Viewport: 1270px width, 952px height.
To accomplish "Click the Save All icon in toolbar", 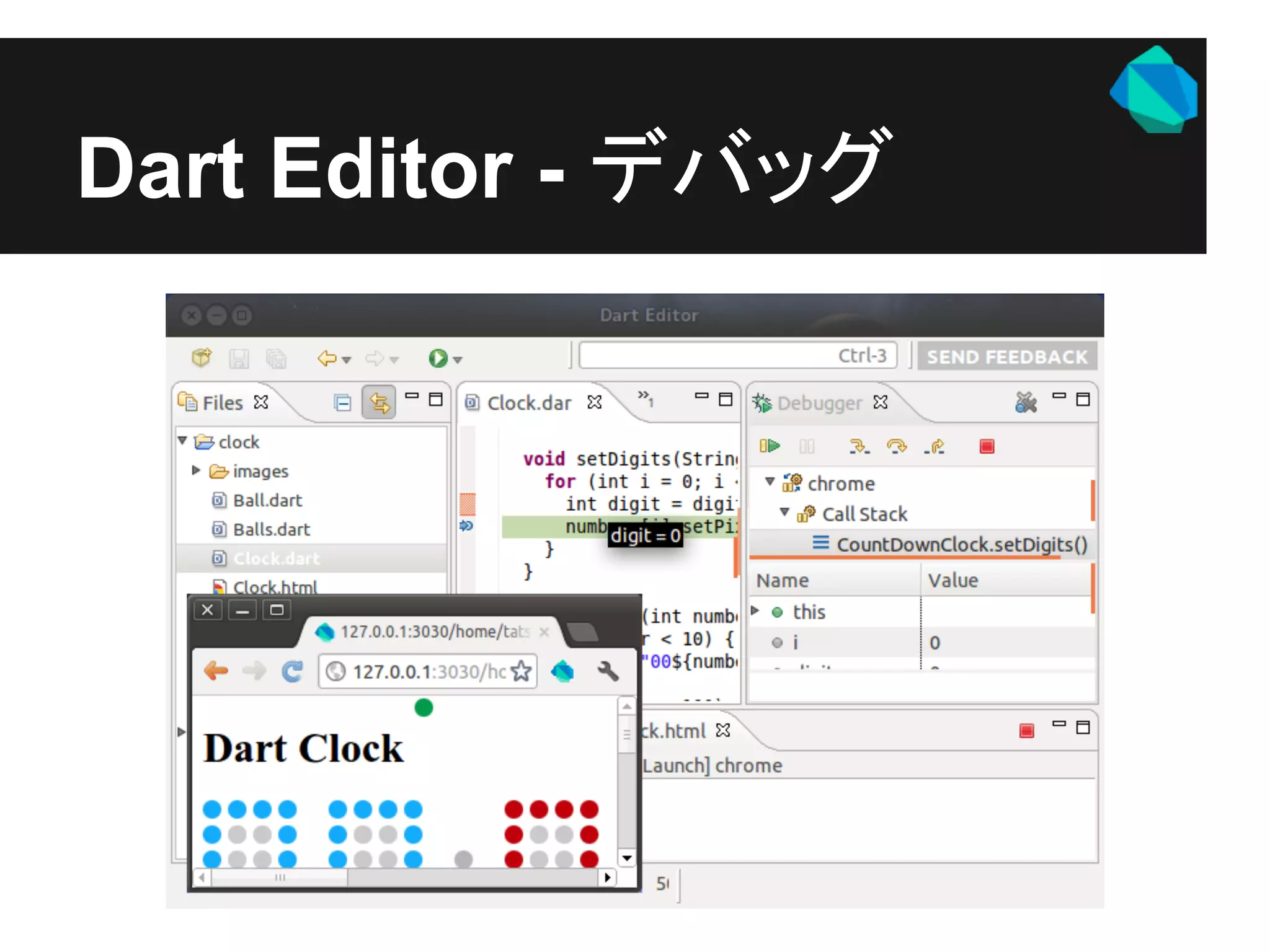I will pos(276,358).
